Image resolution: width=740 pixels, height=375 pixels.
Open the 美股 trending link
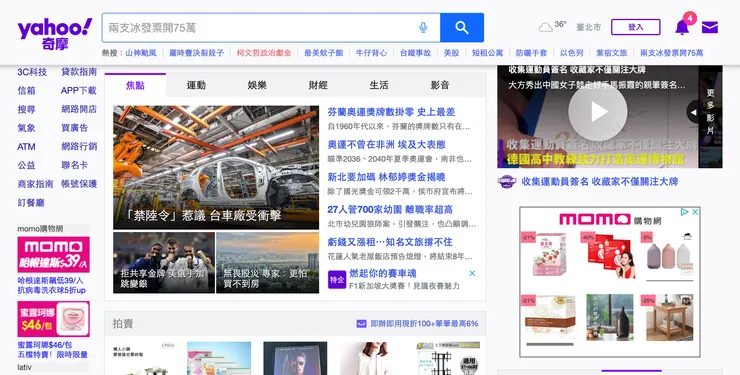[452, 53]
